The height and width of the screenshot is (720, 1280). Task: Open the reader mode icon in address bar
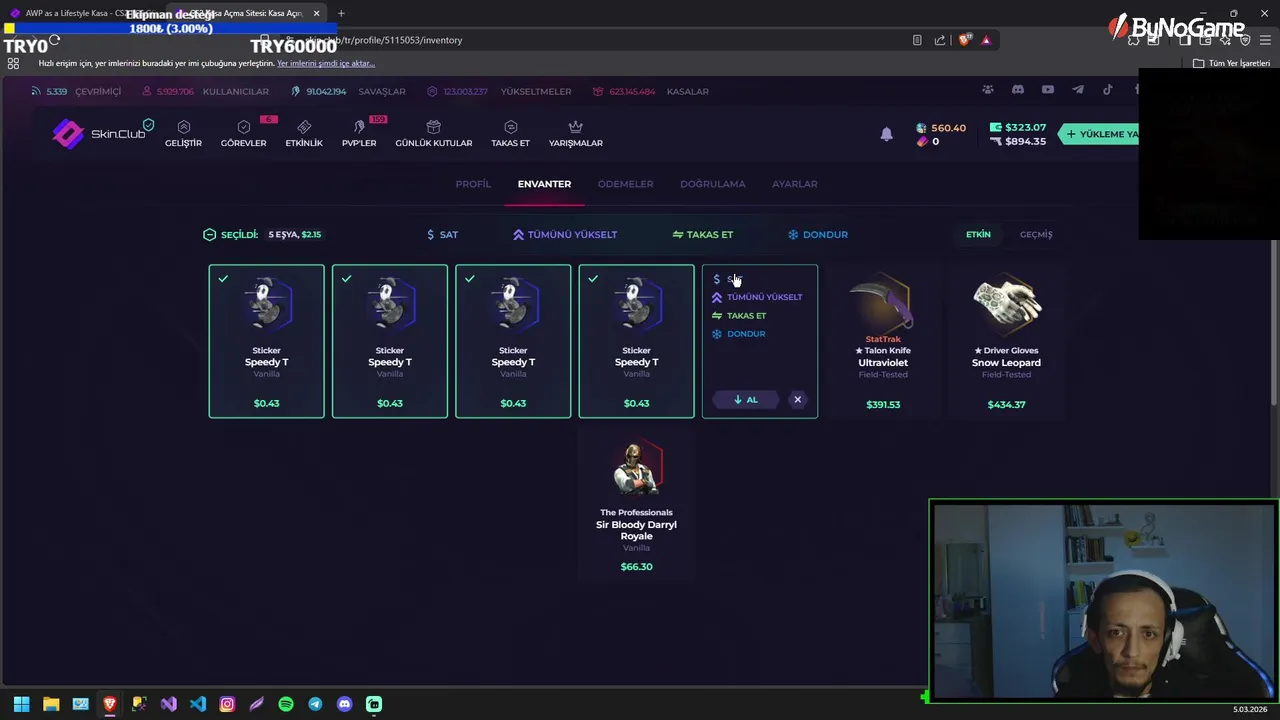tap(917, 40)
